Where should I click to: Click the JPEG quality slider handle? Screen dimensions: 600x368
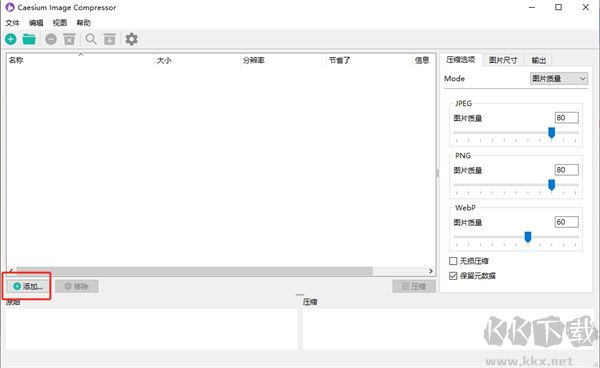(x=551, y=133)
